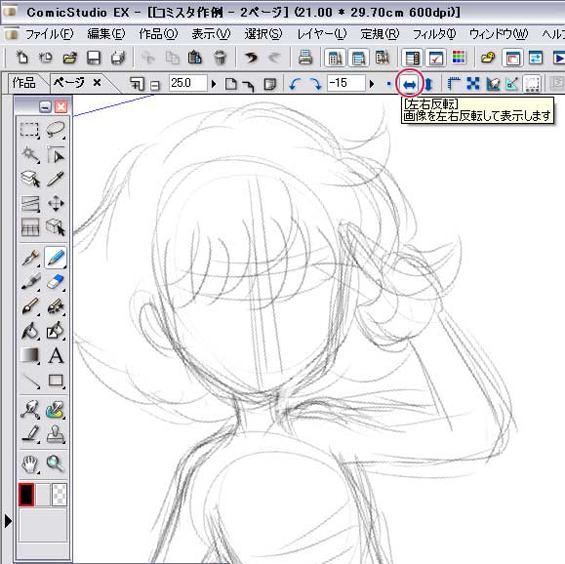Toggle vertical flip display button
Viewport: 565px width, 564px height.
pyautogui.click(x=428, y=84)
